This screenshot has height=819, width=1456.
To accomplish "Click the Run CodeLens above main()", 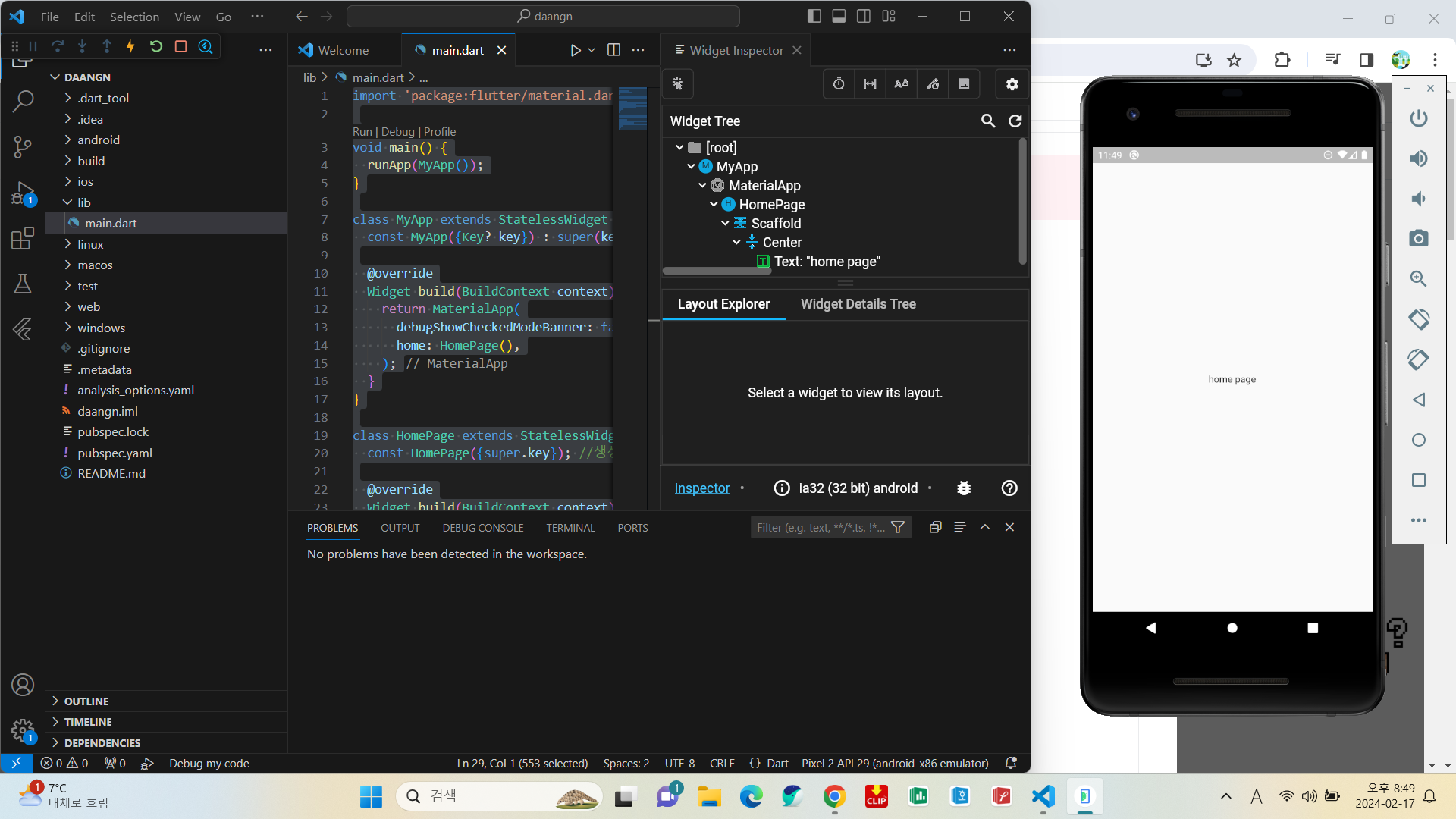I will coord(362,132).
